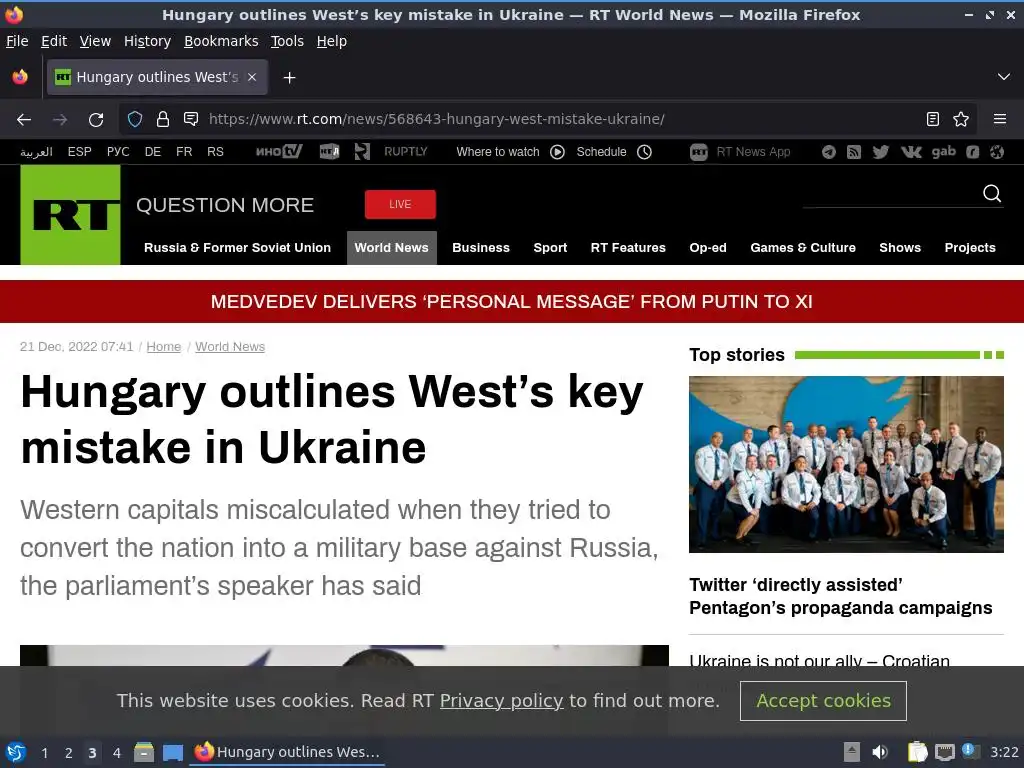Open the Sport section
This screenshot has height=768, width=1024.
(550, 248)
